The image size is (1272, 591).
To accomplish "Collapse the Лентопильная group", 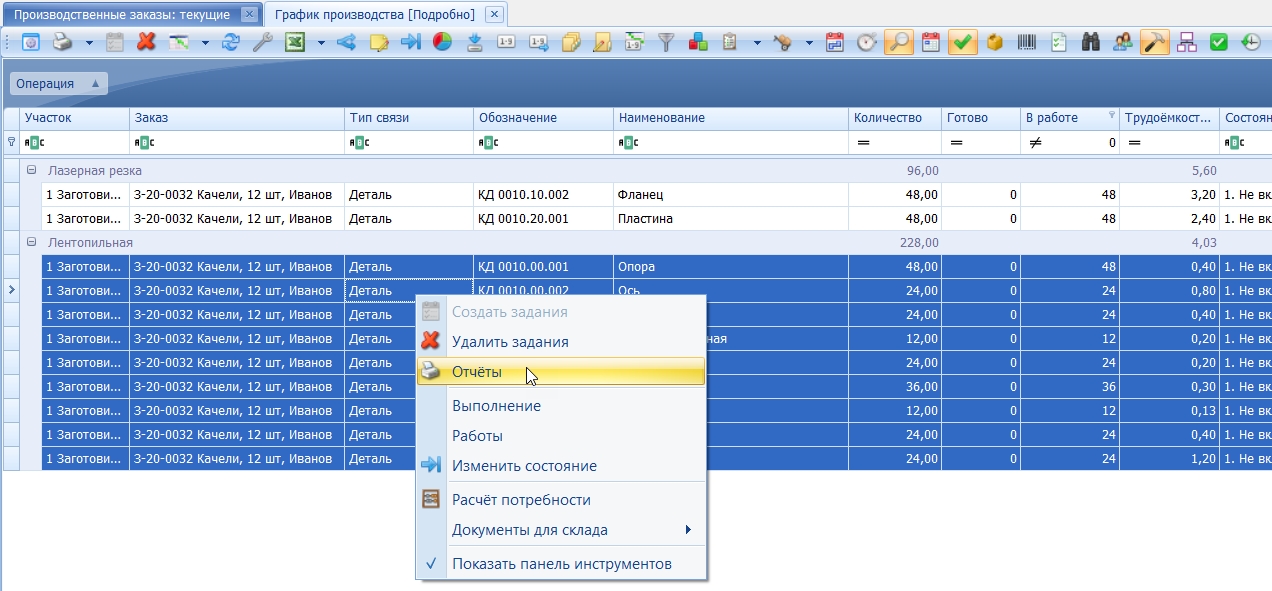I will [x=31, y=242].
